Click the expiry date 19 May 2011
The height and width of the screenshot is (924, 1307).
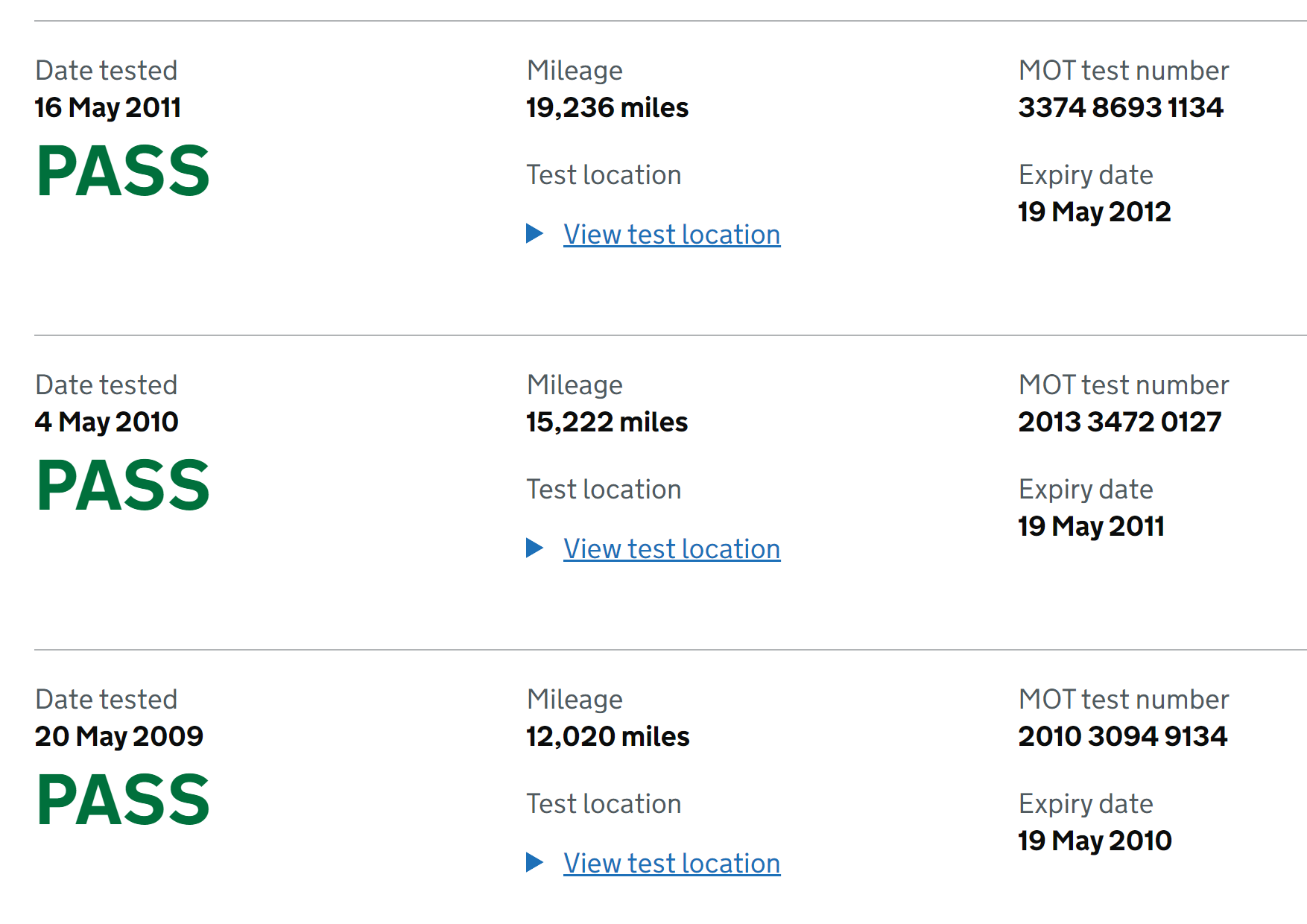[x=1091, y=527]
